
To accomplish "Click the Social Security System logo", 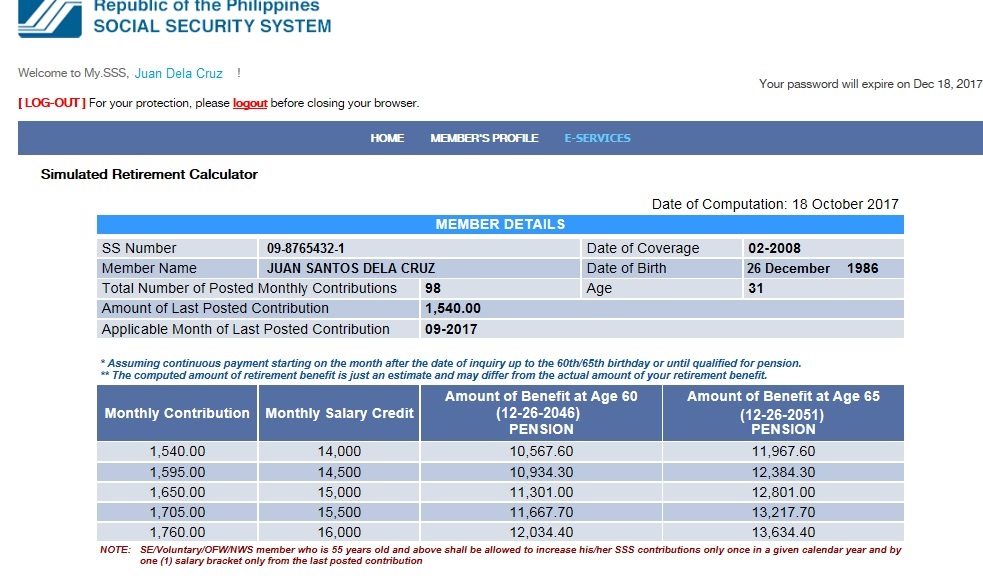I will click(50, 17).
